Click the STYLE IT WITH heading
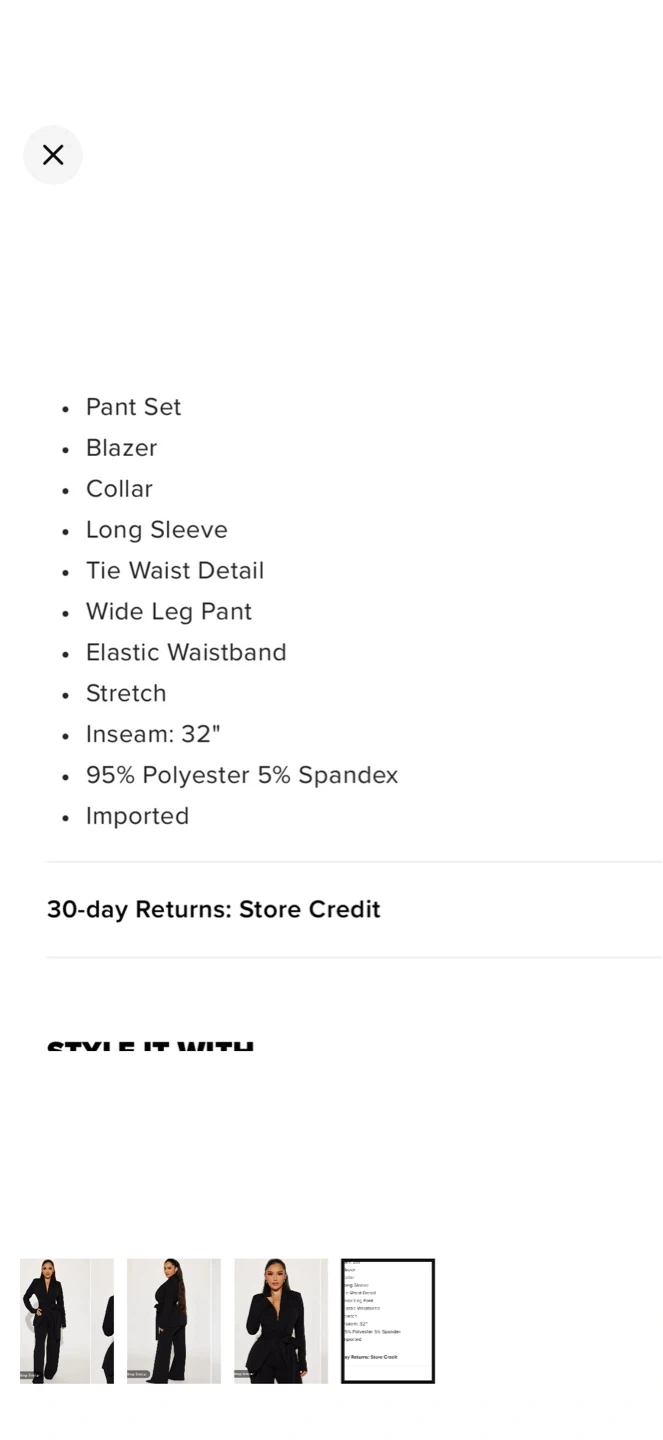Screen dimensions: 663x1440 tap(150, 1046)
